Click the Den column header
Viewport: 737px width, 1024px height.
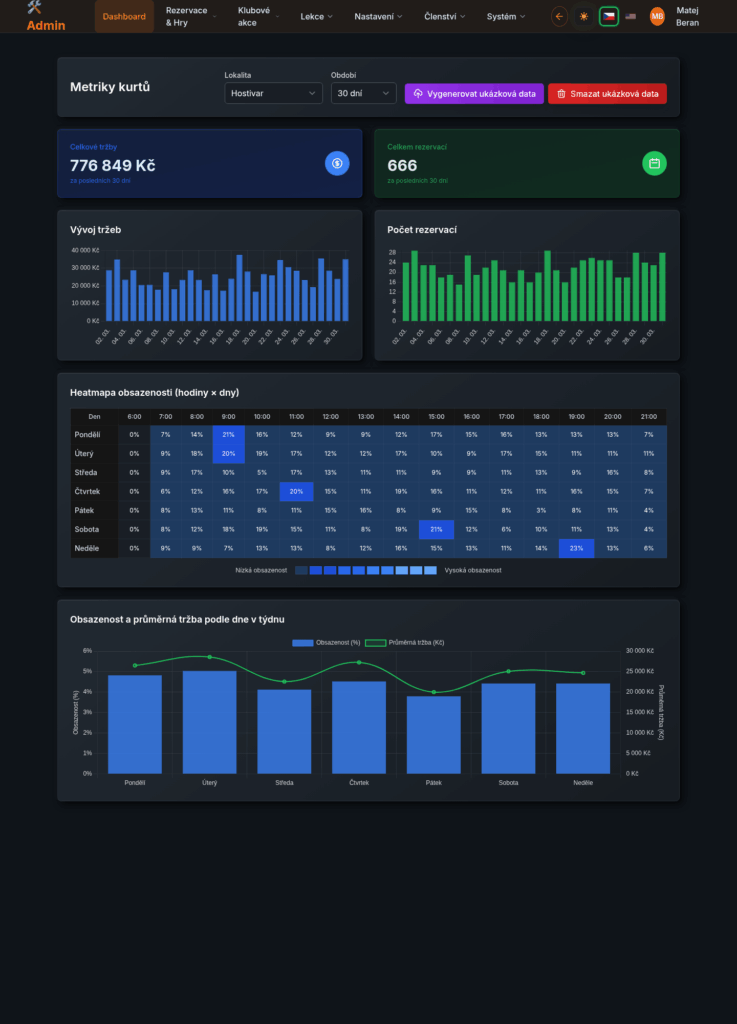(x=95, y=417)
